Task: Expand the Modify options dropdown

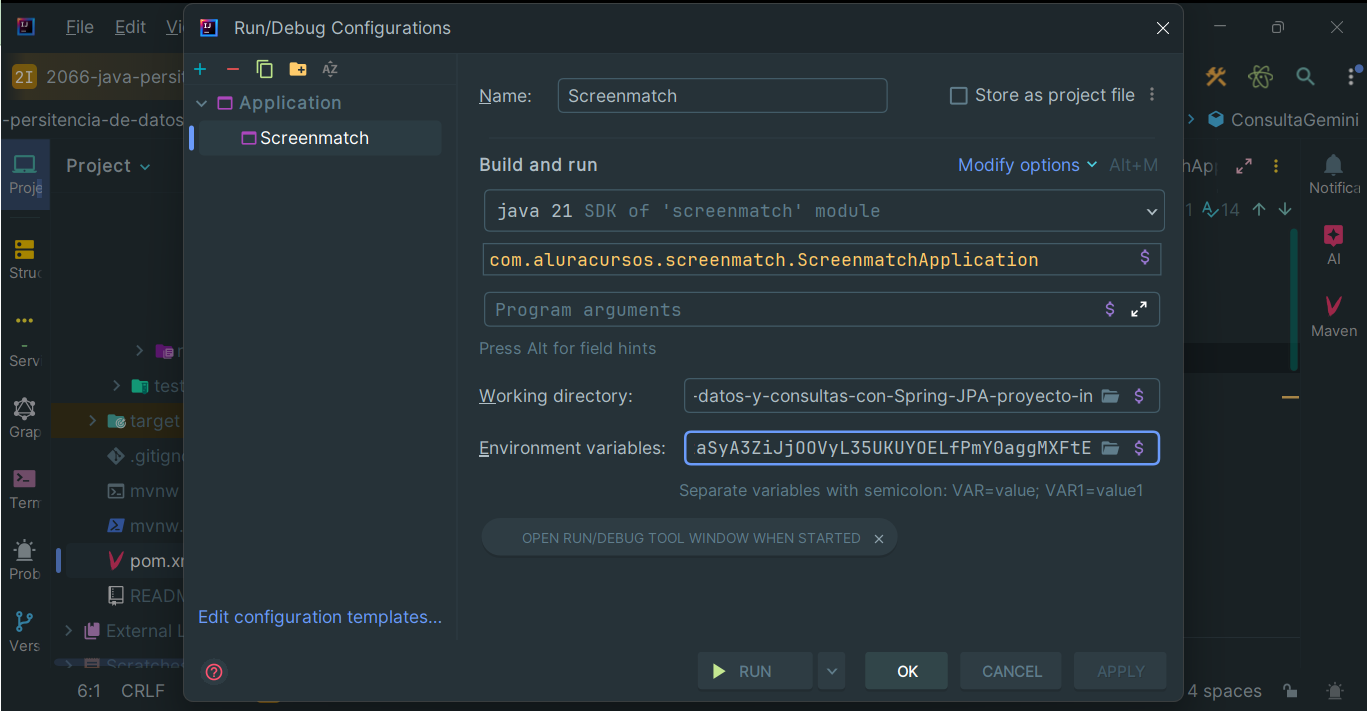Action: (x=1027, y=165)
